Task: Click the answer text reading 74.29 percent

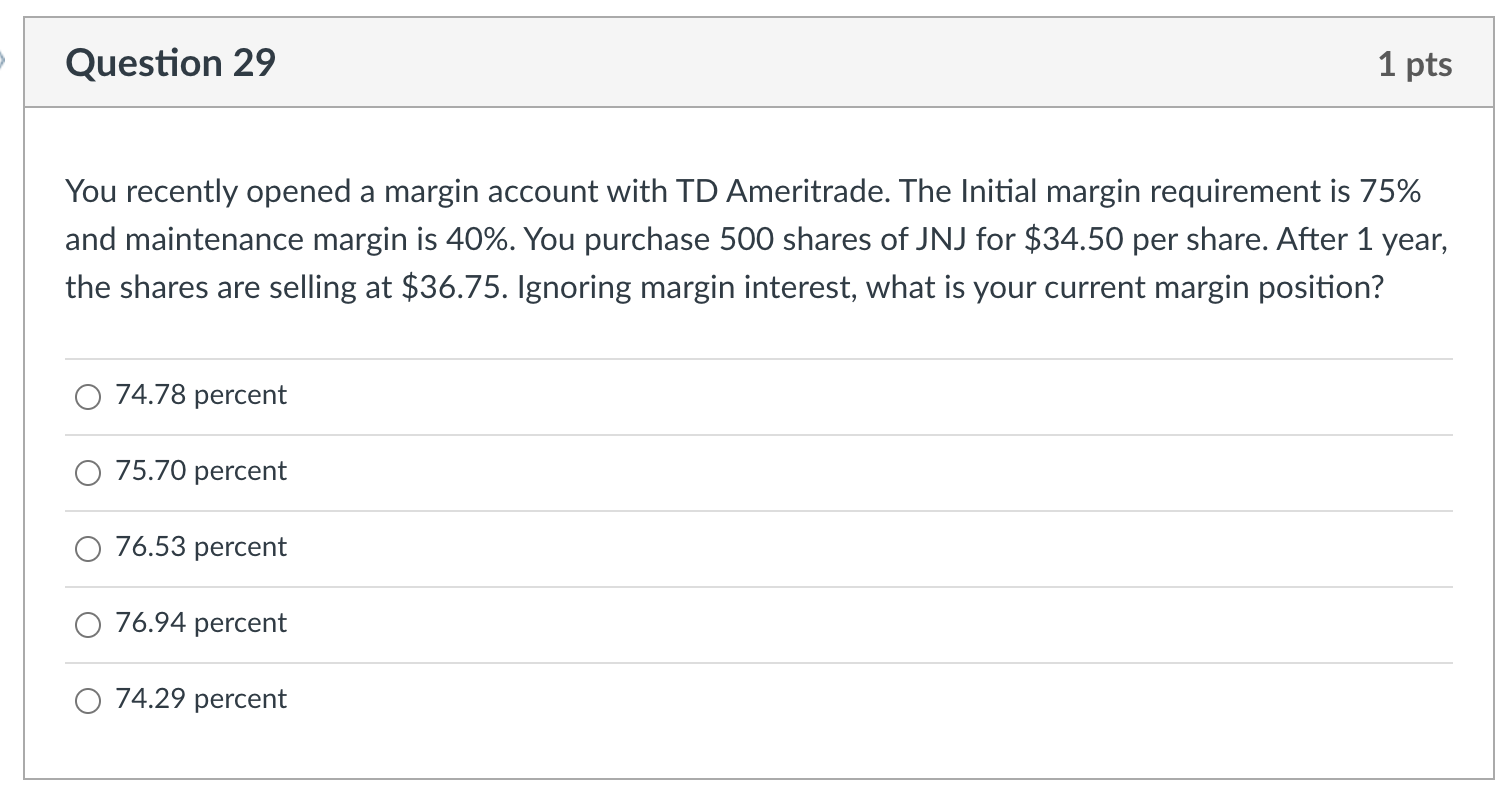Action: click(199, 699)
